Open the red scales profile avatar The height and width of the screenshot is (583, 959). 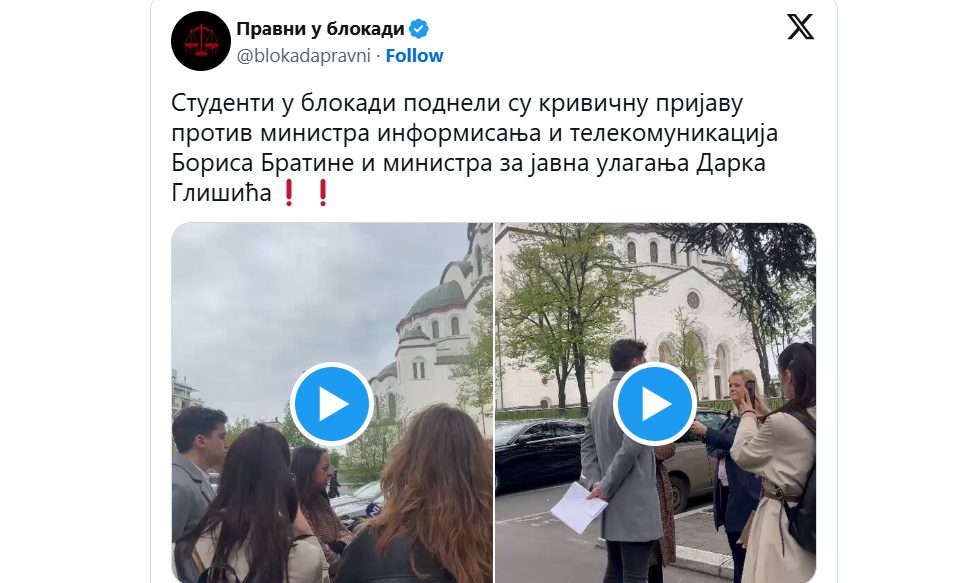coord(201,41)
